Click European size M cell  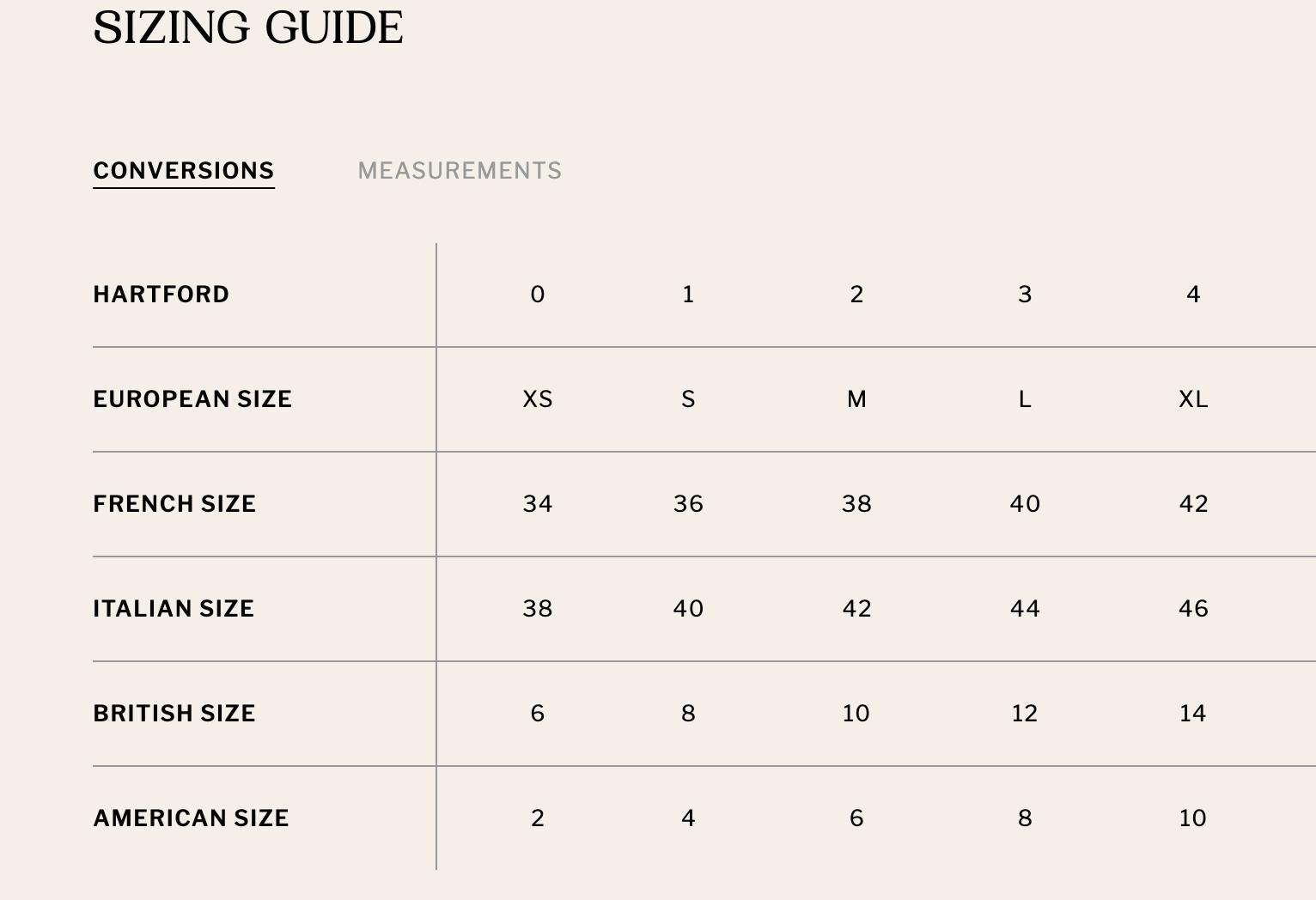point(856,399)
